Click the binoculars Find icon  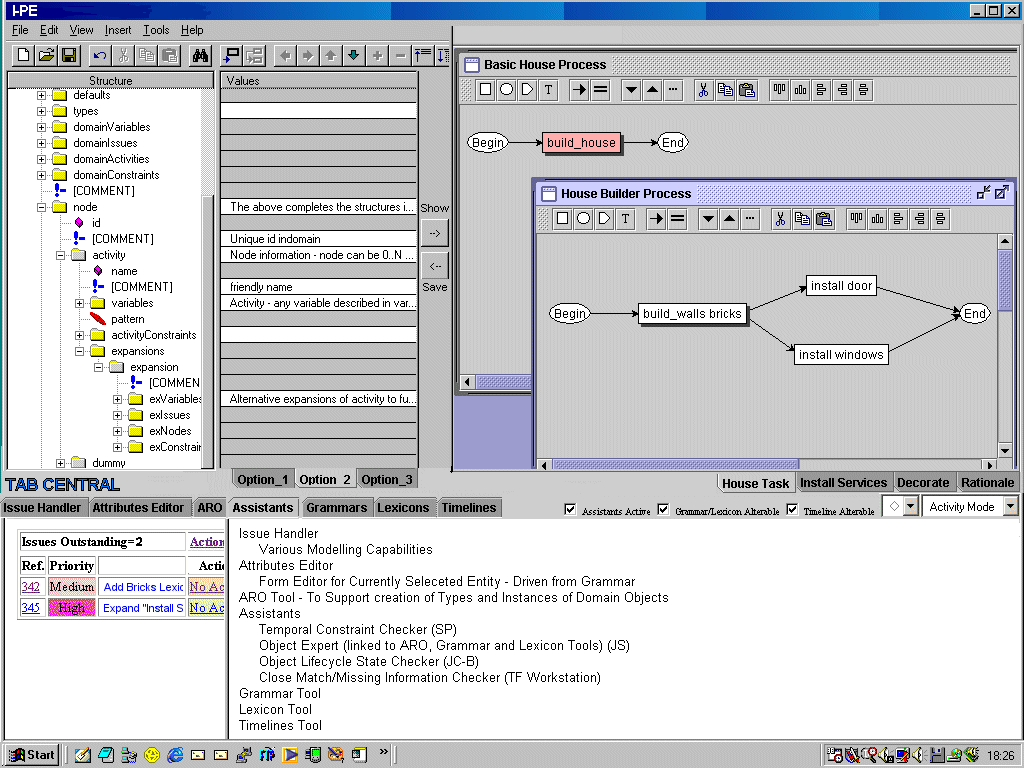coord(200,55)
